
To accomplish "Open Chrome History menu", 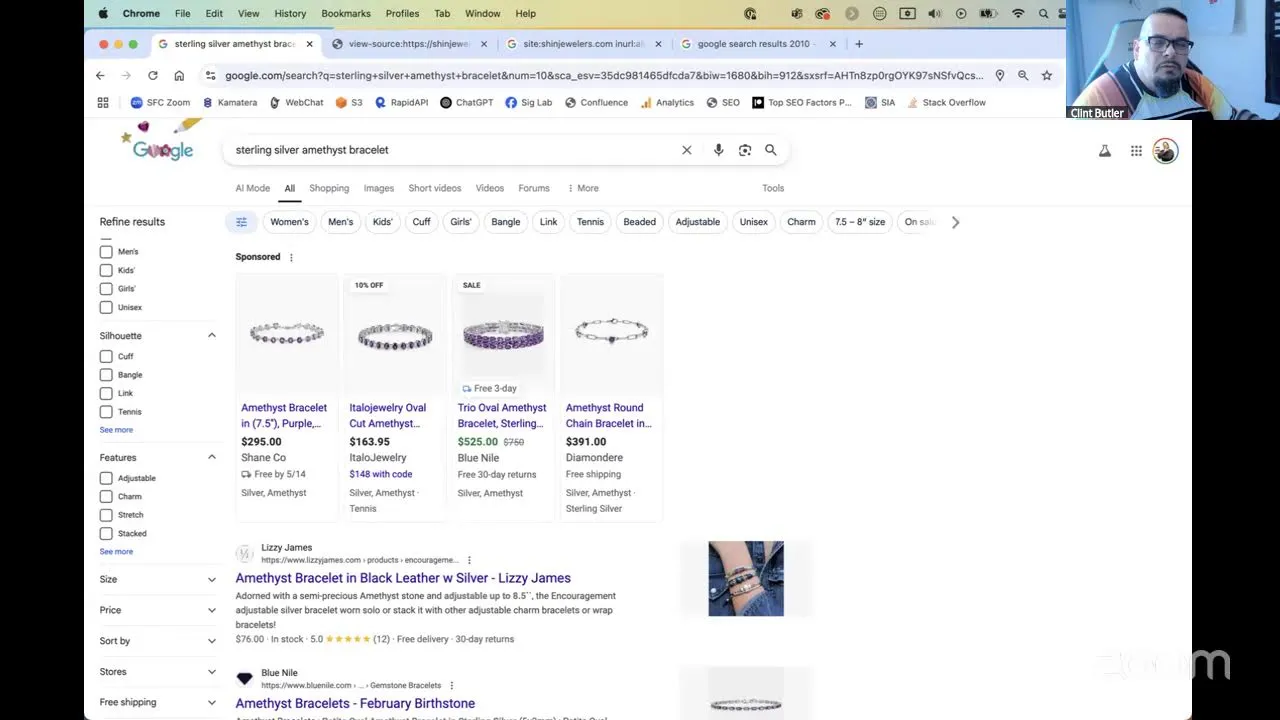I will 290,13.
